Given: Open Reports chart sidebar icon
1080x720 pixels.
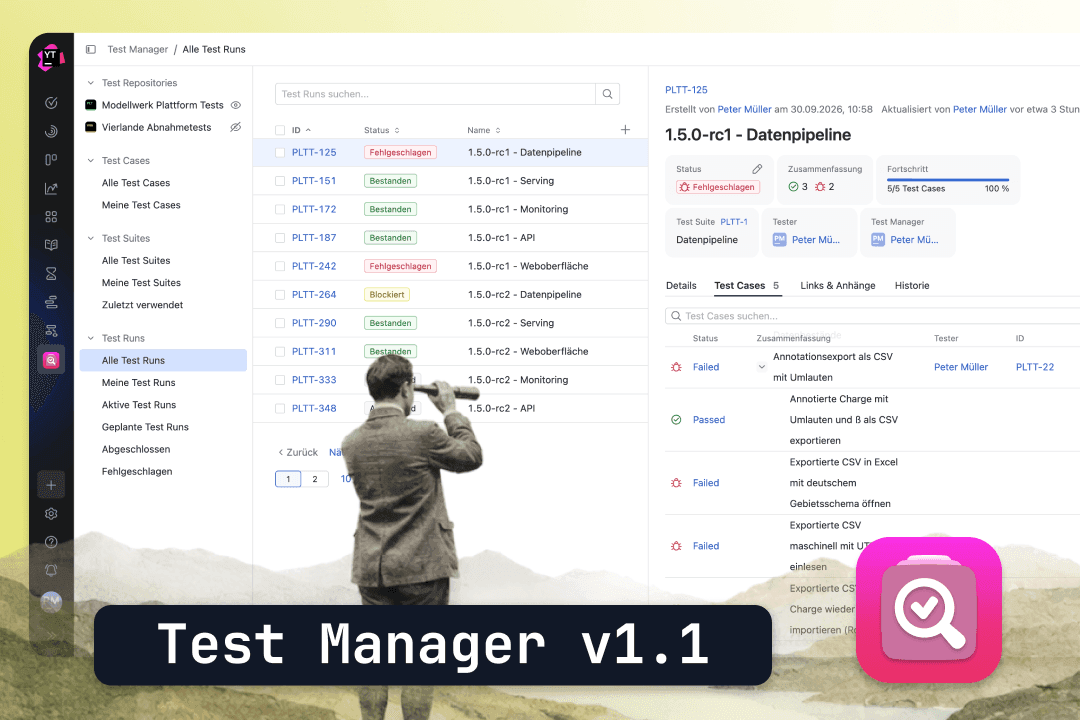Looking at the screenshot, I should [x=51, y=188].
